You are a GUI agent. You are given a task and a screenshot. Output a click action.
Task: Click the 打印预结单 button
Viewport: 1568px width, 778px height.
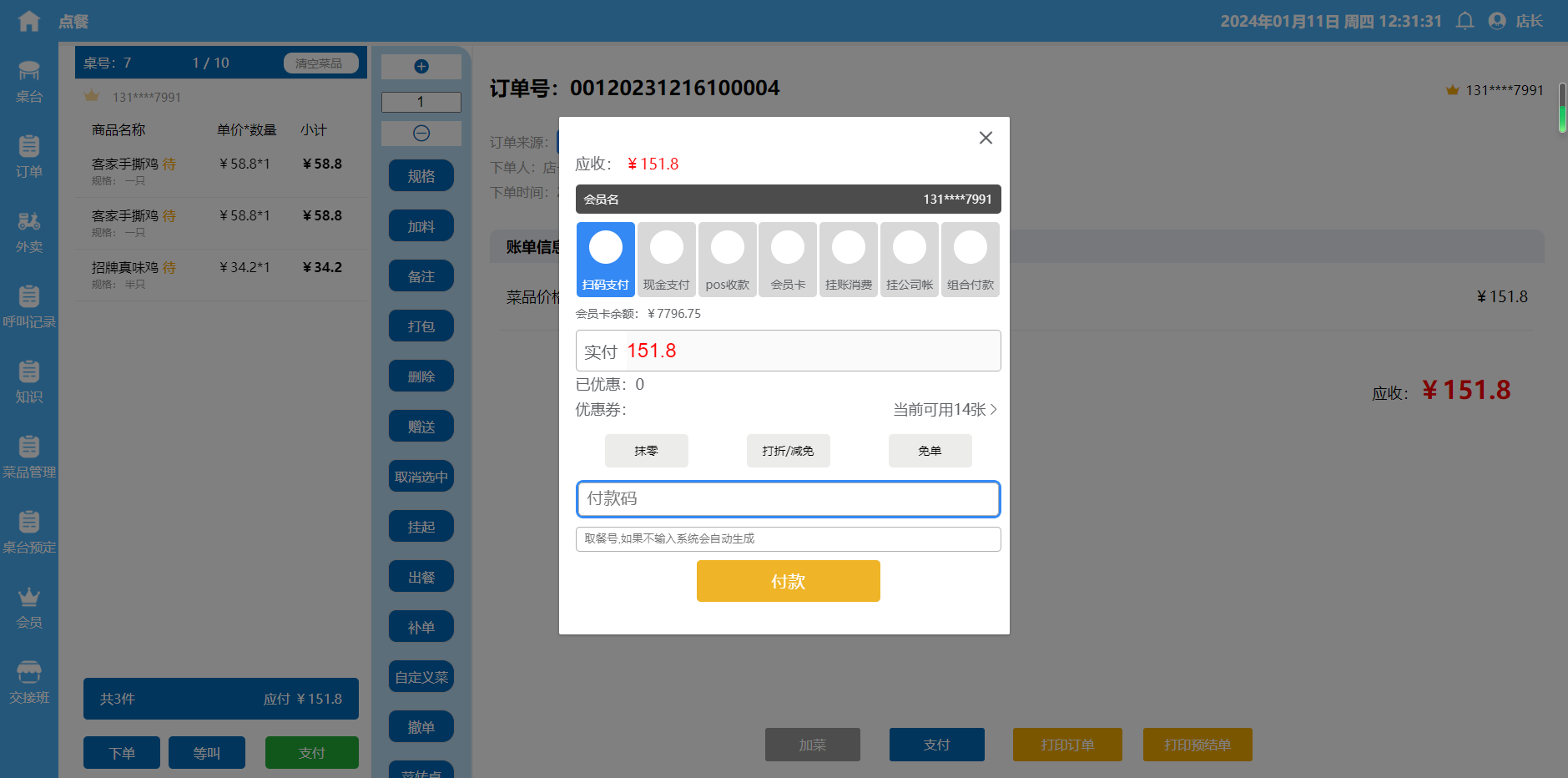[1197, 745]
